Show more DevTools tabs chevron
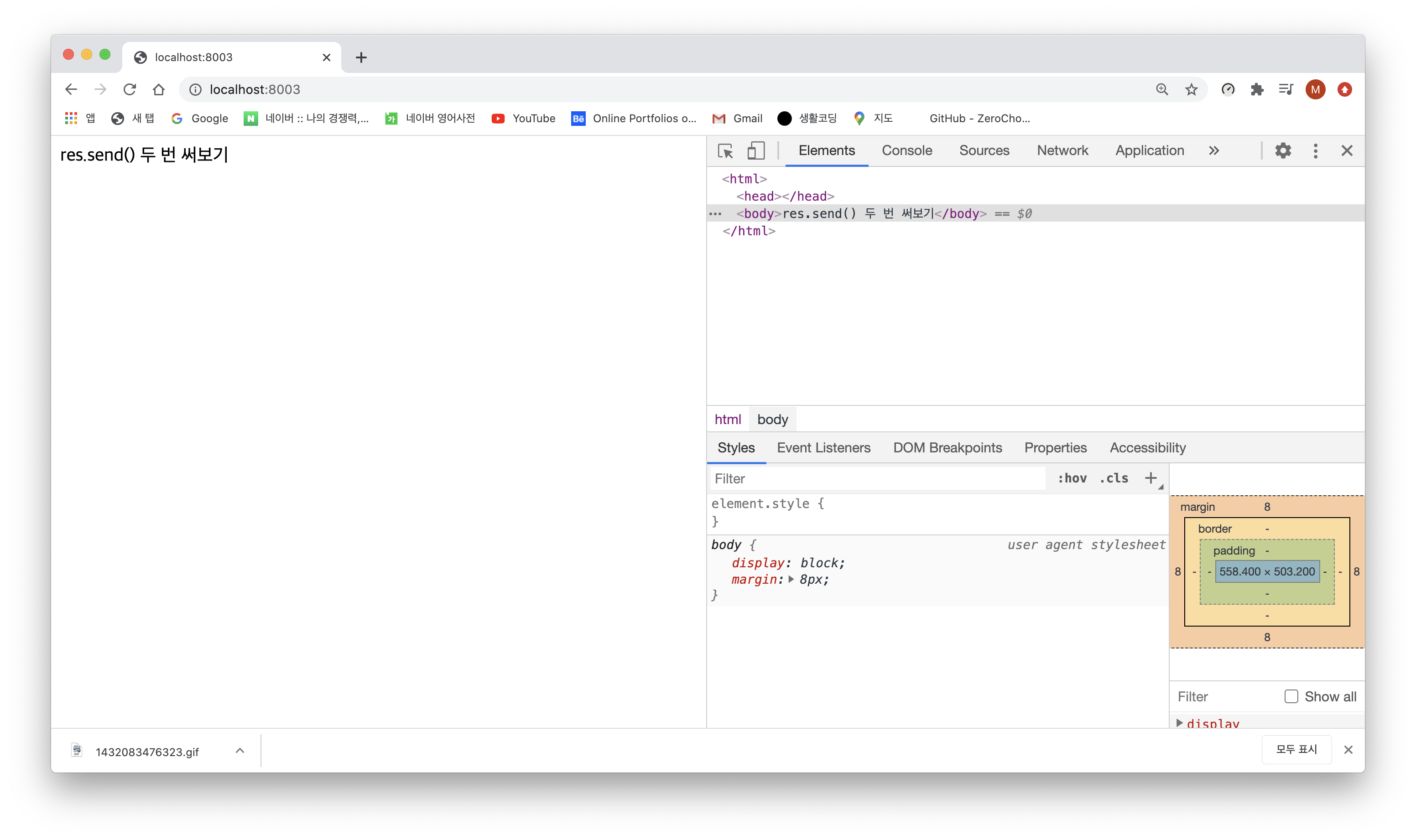Image resolution: width=1416 pixels, height=840 pixels. [1214, 150]
